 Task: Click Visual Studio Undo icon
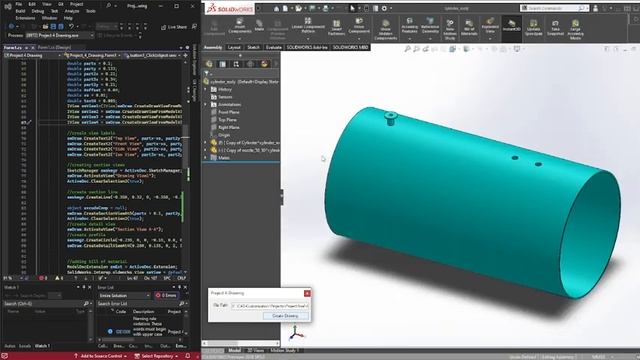coord(71,27)
